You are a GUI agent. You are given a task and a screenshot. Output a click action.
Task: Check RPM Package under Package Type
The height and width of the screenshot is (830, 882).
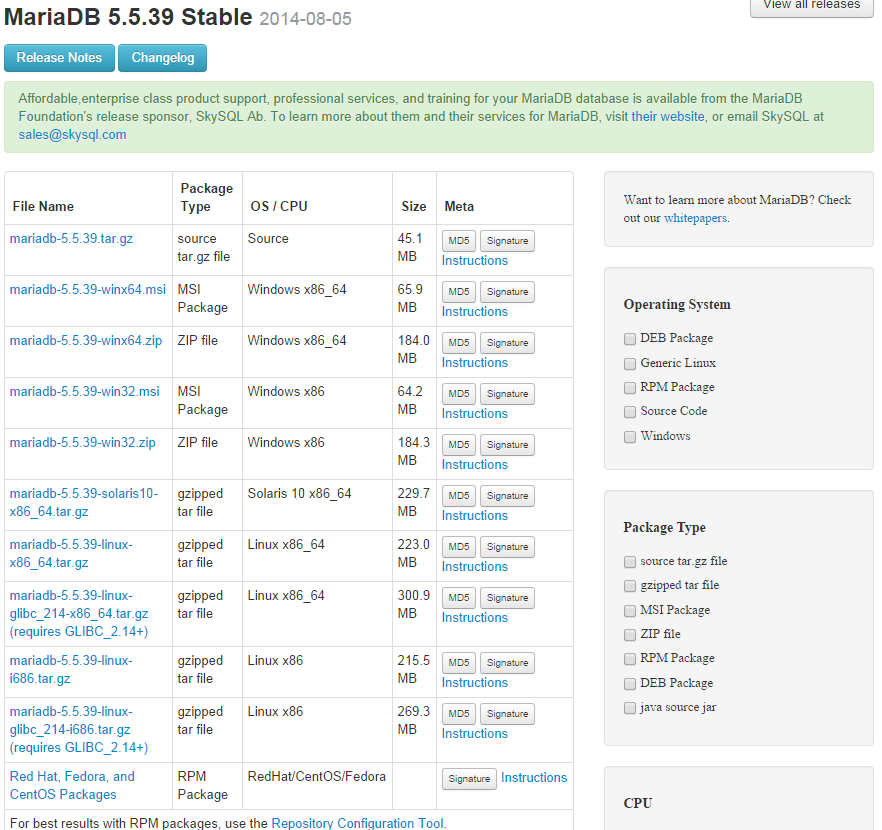click(x=630, y=659)
